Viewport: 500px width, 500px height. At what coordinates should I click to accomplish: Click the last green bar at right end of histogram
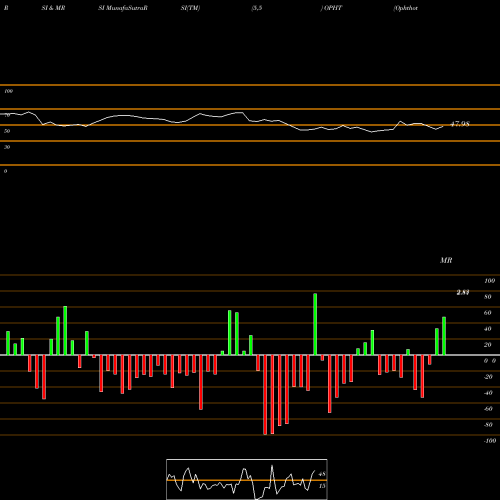click(444, 336)
